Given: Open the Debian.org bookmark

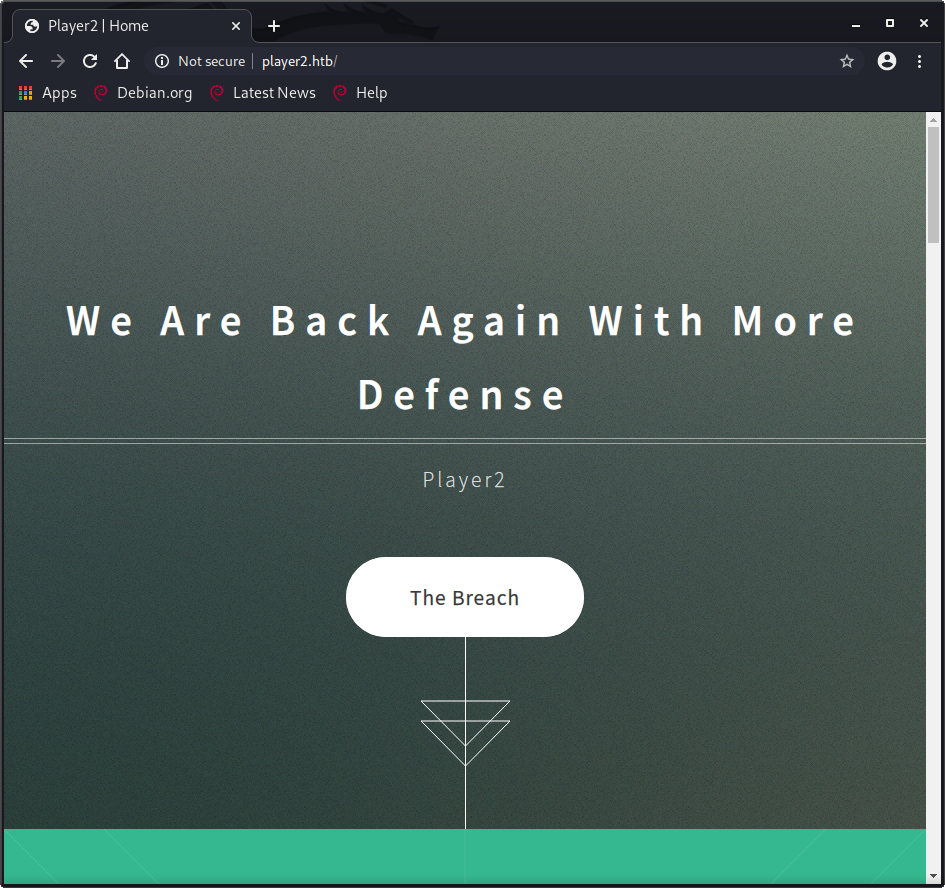Looking at the screenshot, I should [143, 93].
